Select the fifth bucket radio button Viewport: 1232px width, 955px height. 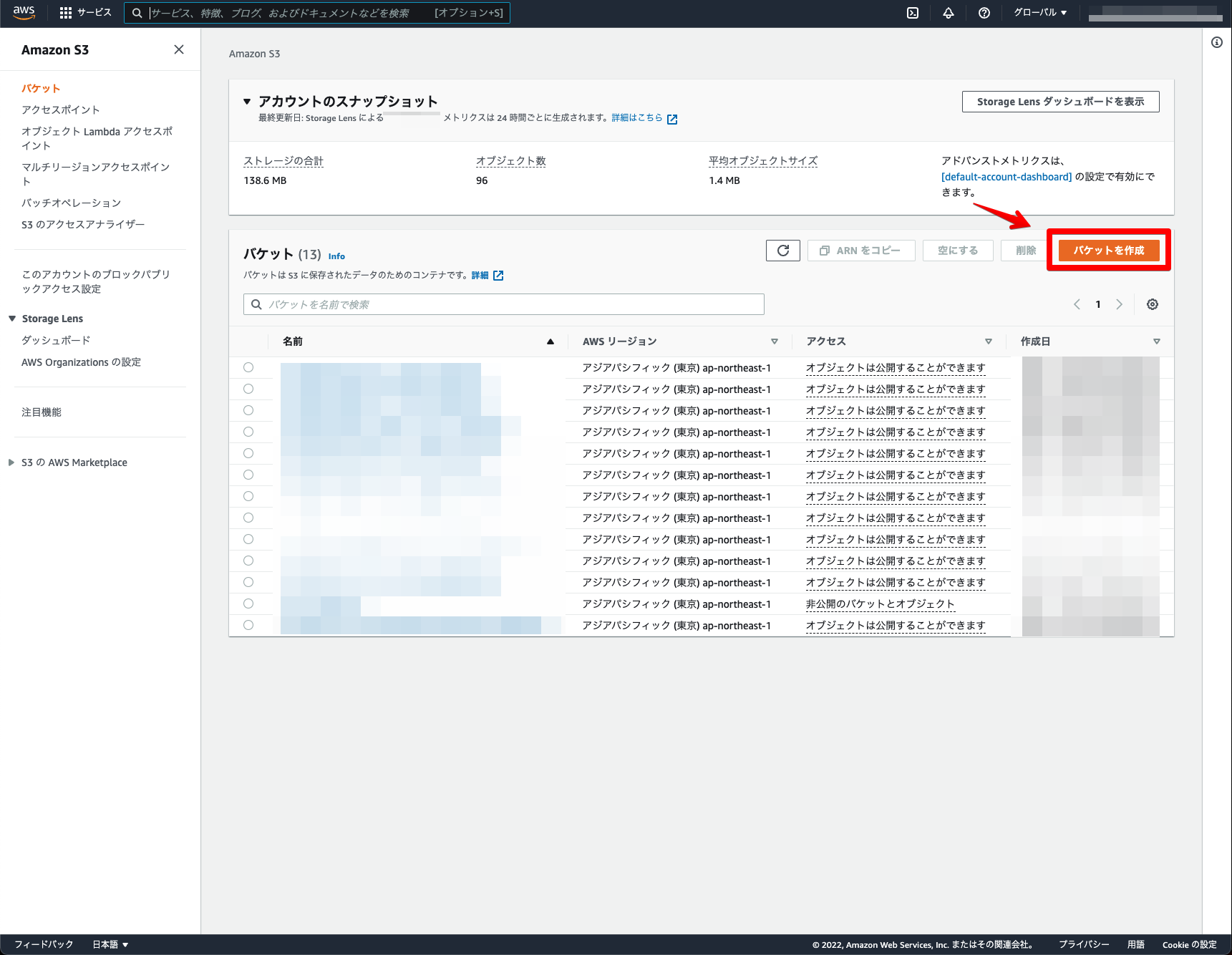(x=248, y=453)
